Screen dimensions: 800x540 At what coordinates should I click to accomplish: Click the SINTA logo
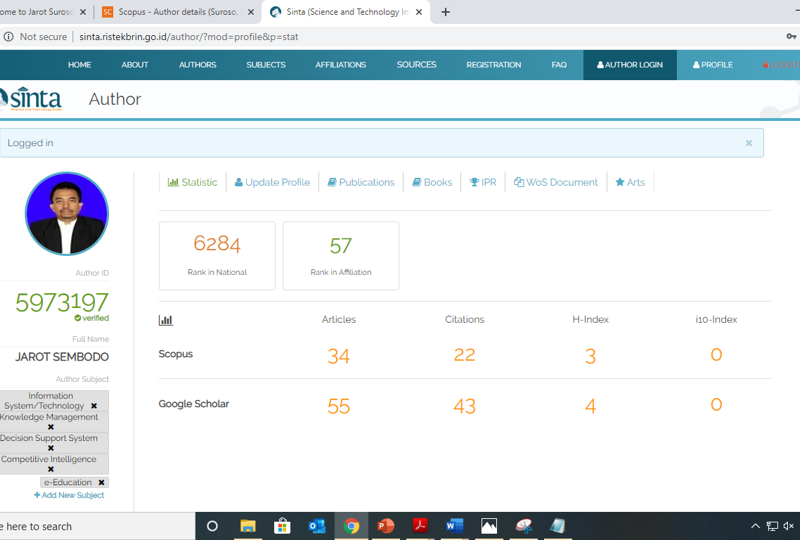point(30,99)
